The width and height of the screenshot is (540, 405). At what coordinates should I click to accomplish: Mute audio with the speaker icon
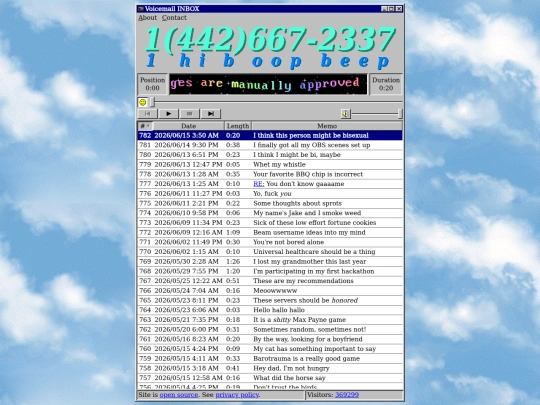point(345,113)
